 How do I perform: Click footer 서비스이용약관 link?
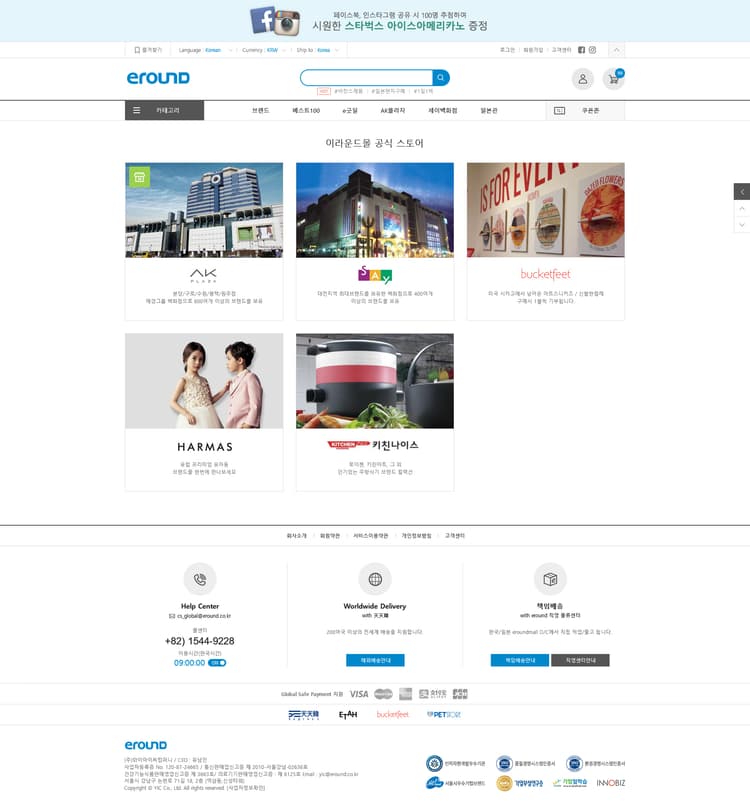pos(371,536)
